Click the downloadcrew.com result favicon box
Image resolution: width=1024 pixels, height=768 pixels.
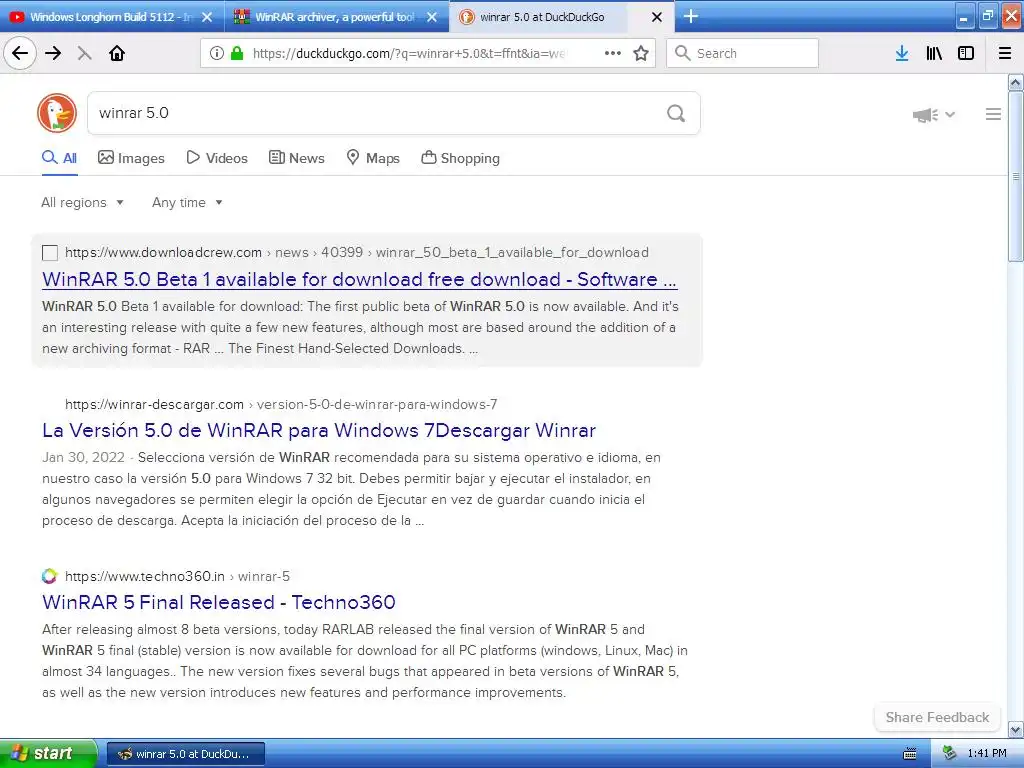pos(50,253)
